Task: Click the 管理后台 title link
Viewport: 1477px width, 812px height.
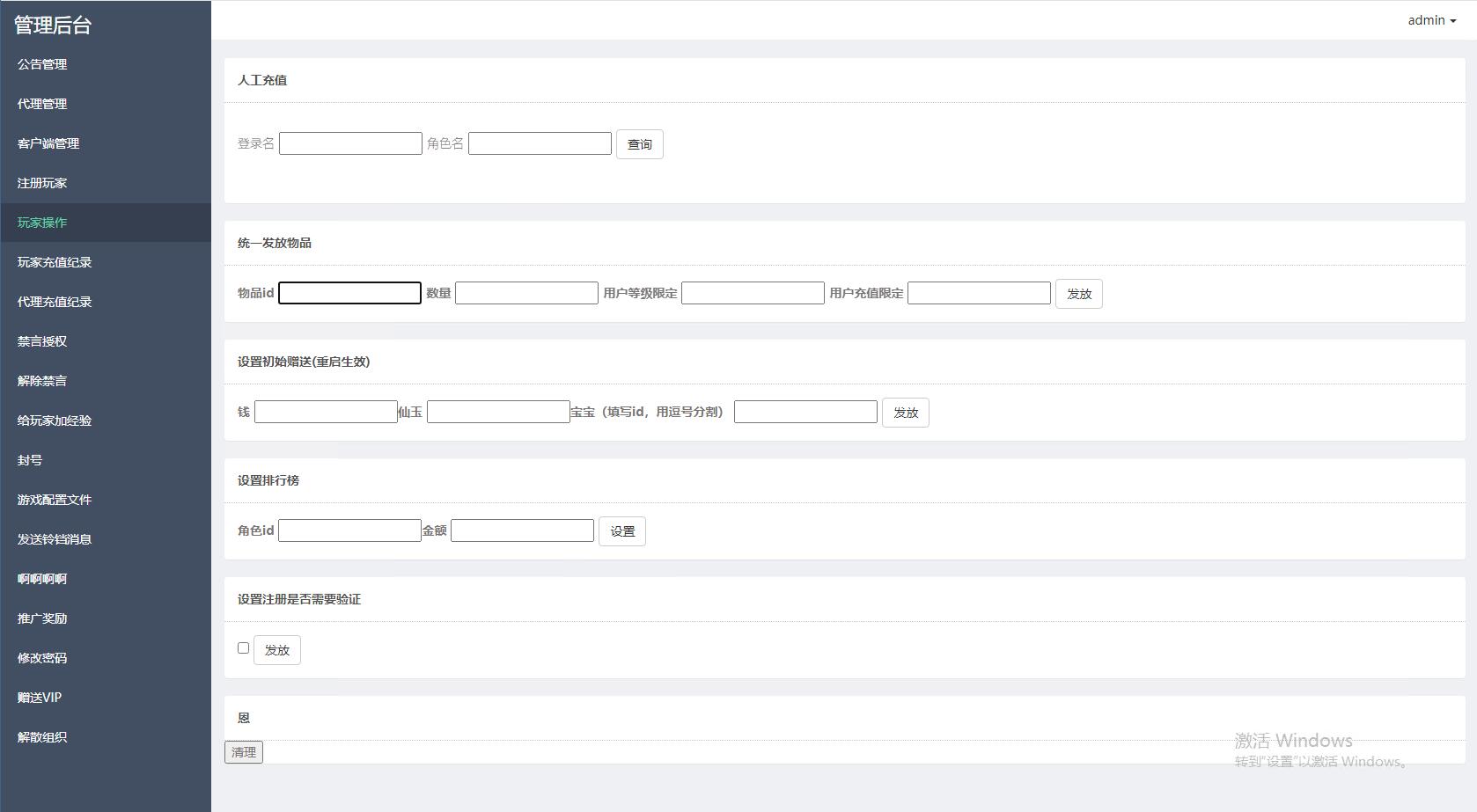Action: click(53, 26)
